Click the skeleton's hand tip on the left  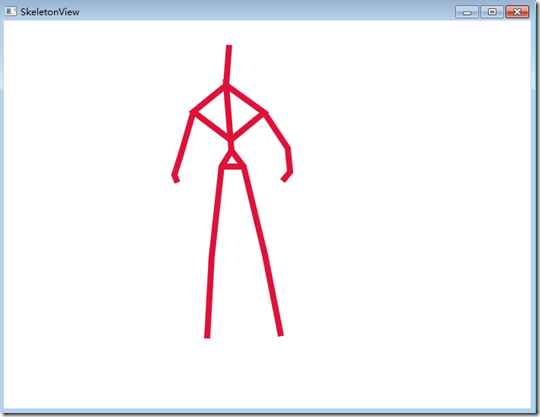point(176,180)
